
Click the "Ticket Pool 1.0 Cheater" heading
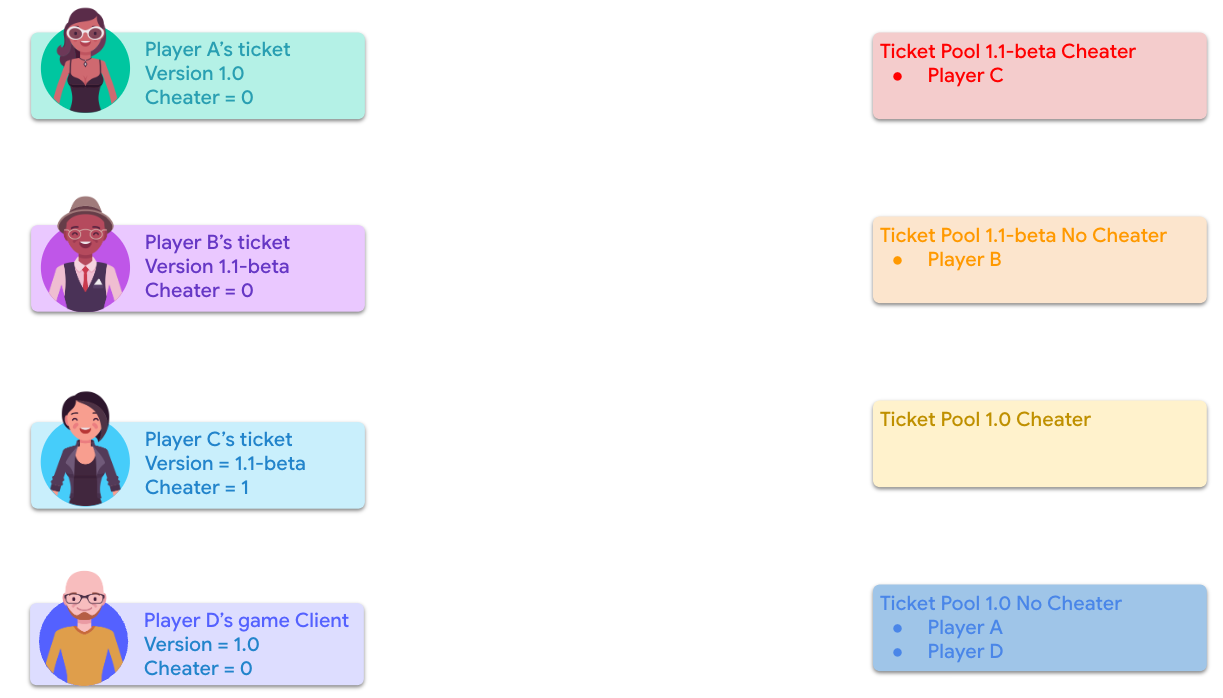point(985,420)
